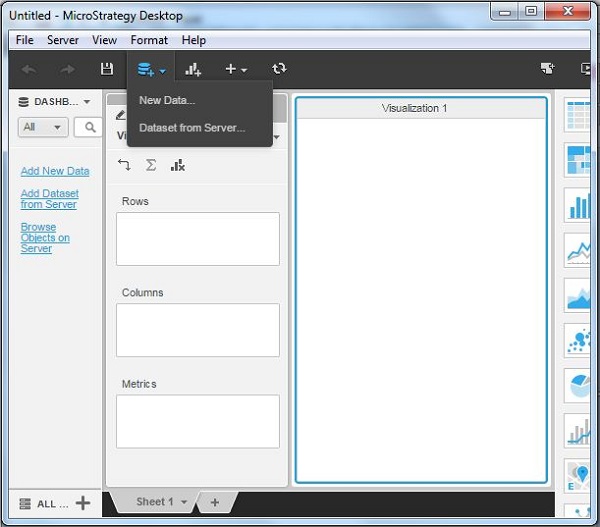Save the dashboard with the floppy icon
This screenshot has width=600, height=527.
click(x=107, y=69)
